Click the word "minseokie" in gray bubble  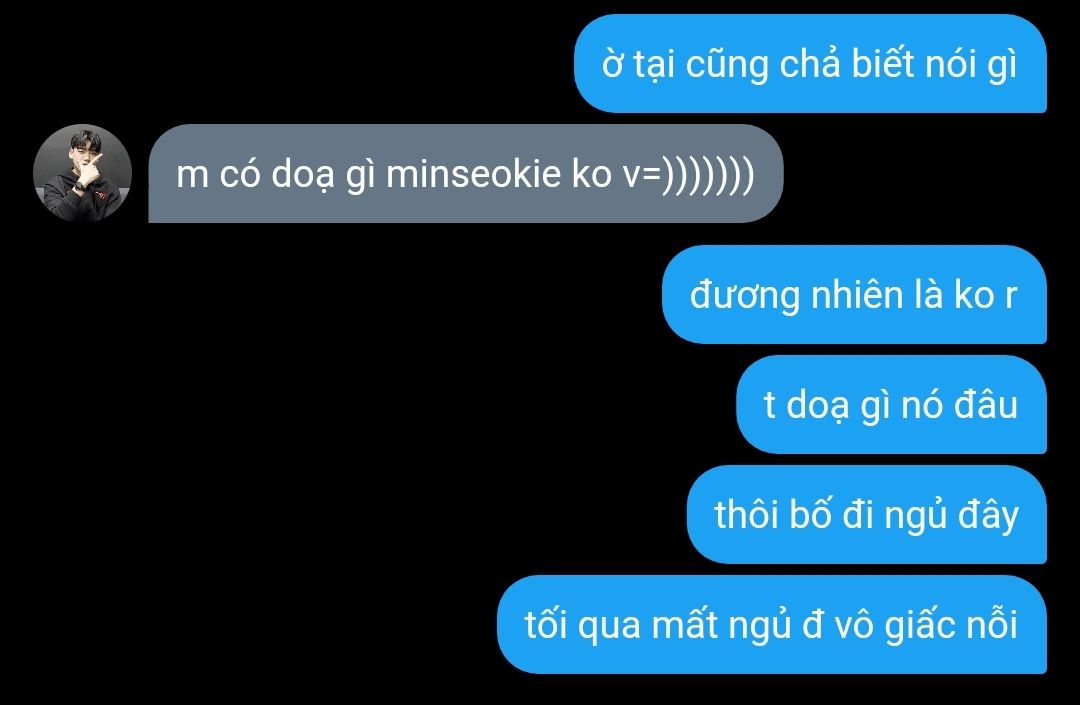tap(474, 173)
